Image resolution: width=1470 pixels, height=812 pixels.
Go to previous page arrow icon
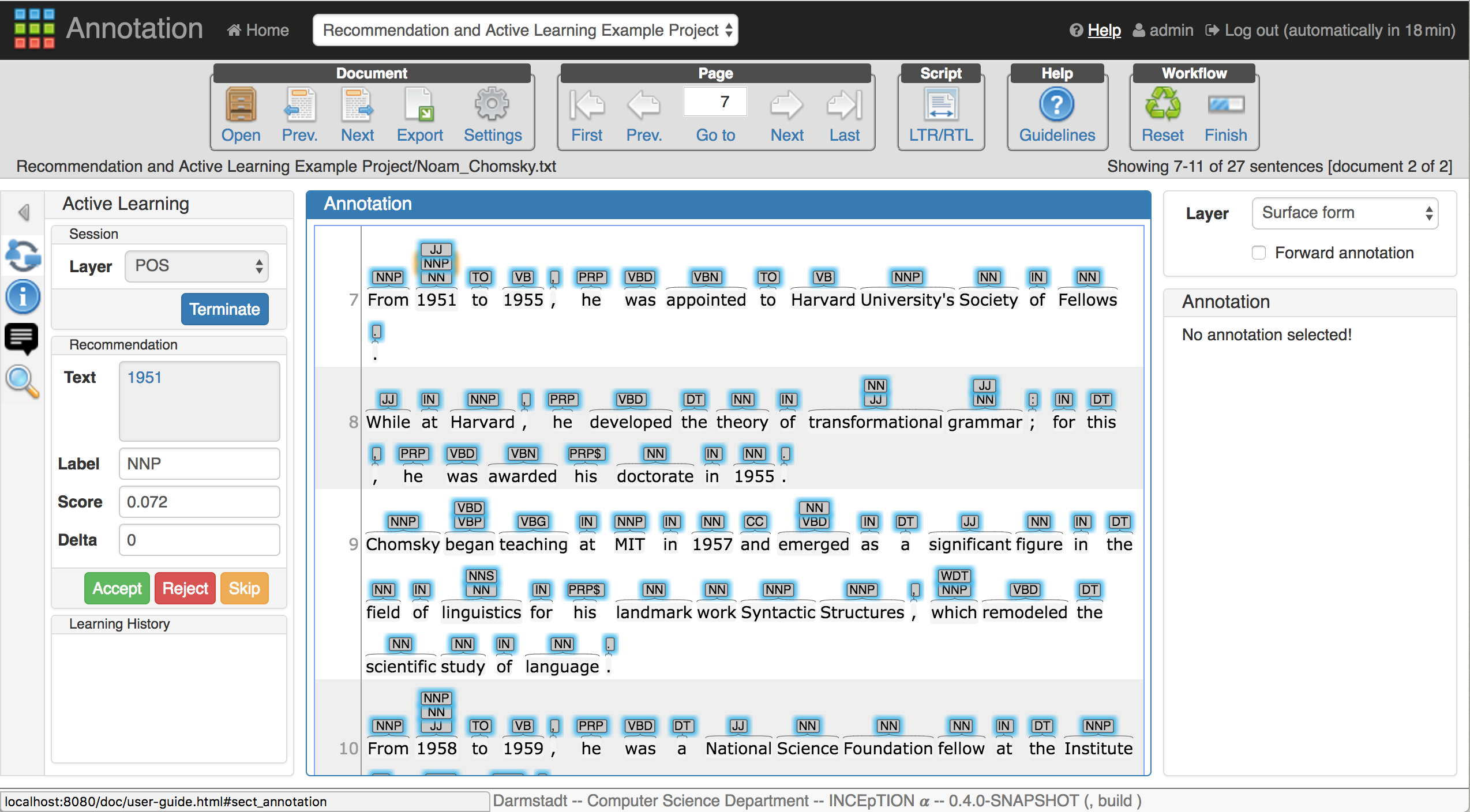644,104
